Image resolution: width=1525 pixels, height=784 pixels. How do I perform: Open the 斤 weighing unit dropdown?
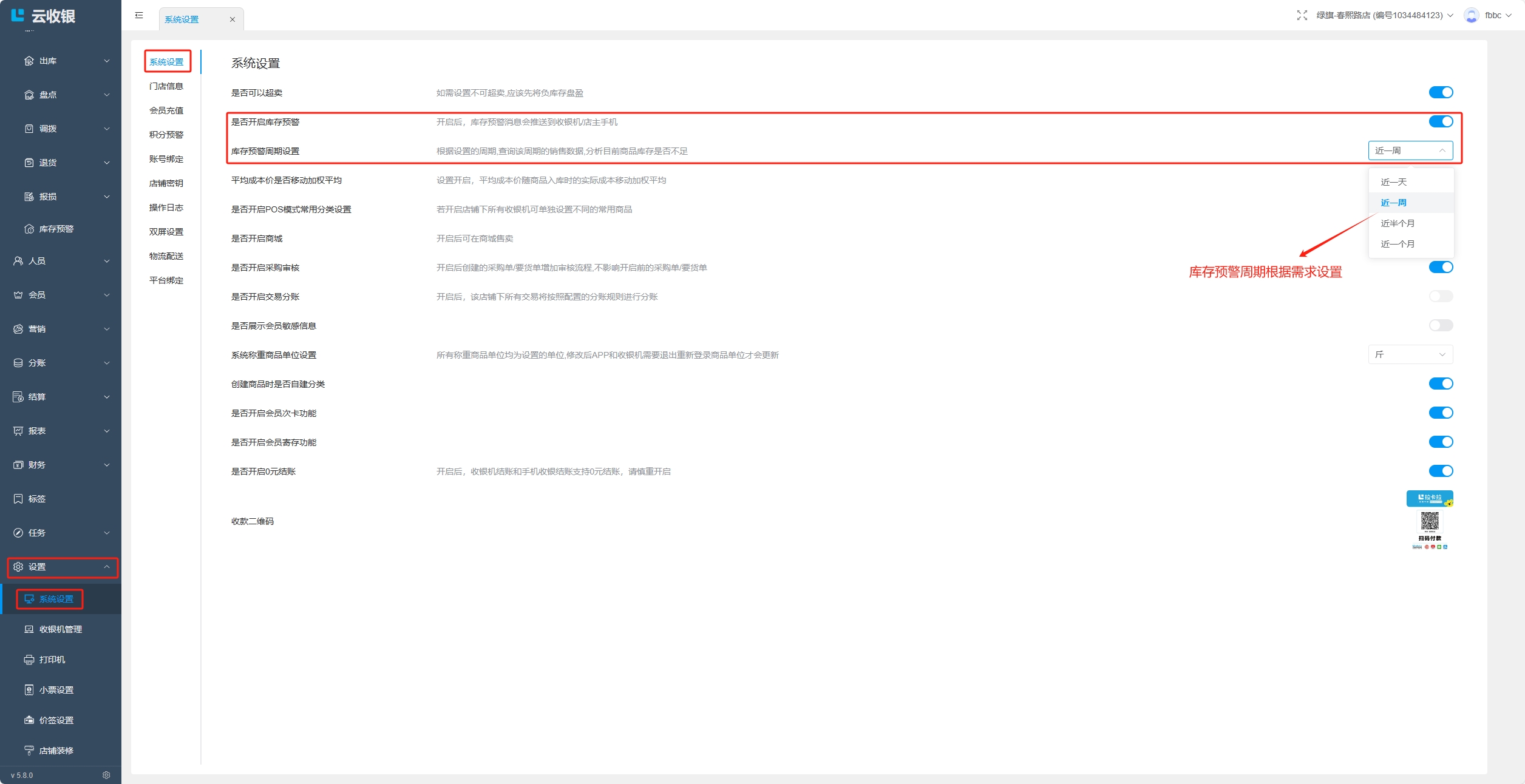pyautogui.click(x=1410, y=354)
